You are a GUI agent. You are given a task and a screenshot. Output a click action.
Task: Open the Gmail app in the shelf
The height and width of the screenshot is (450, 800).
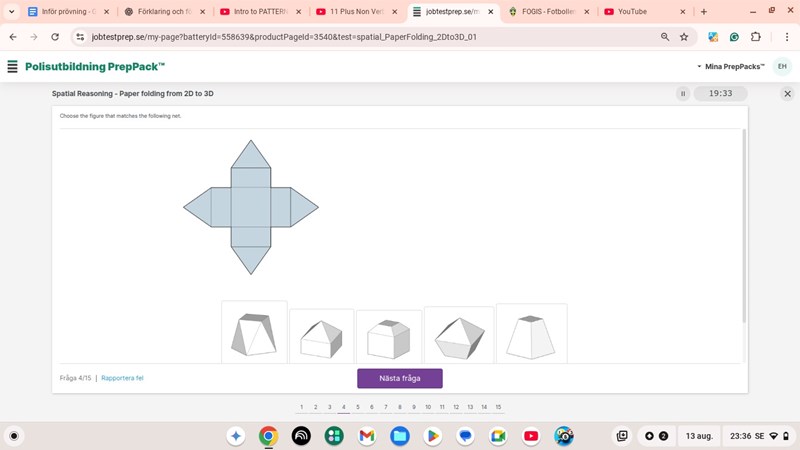point(367,436)
